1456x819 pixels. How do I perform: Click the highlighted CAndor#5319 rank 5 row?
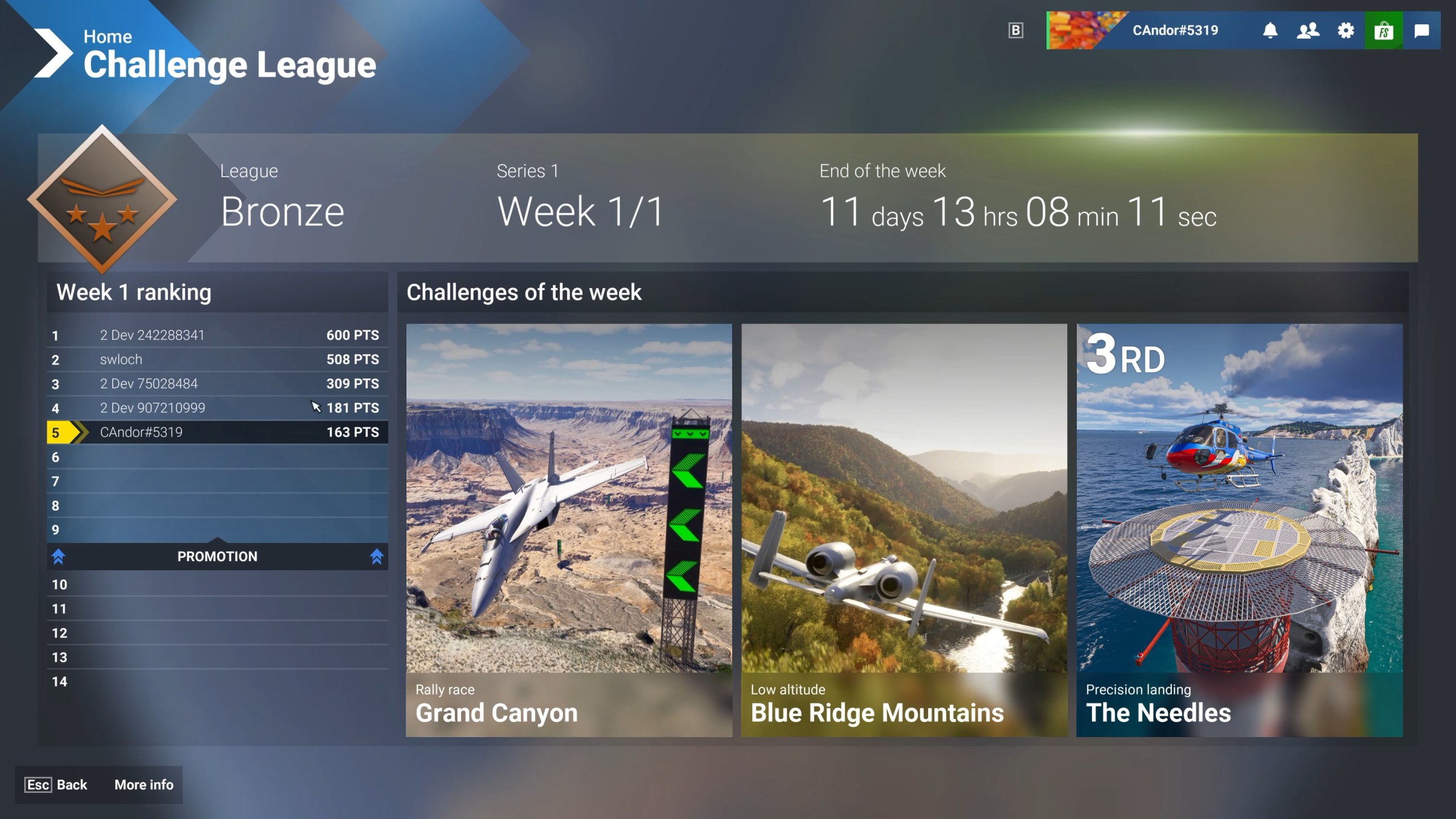coord(214,432)
